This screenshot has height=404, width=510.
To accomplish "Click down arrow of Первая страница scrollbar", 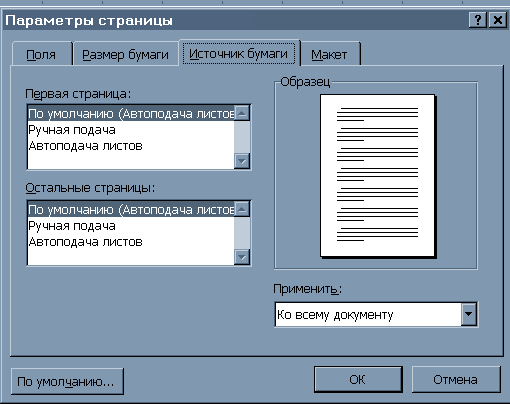I will click(242, 161).
